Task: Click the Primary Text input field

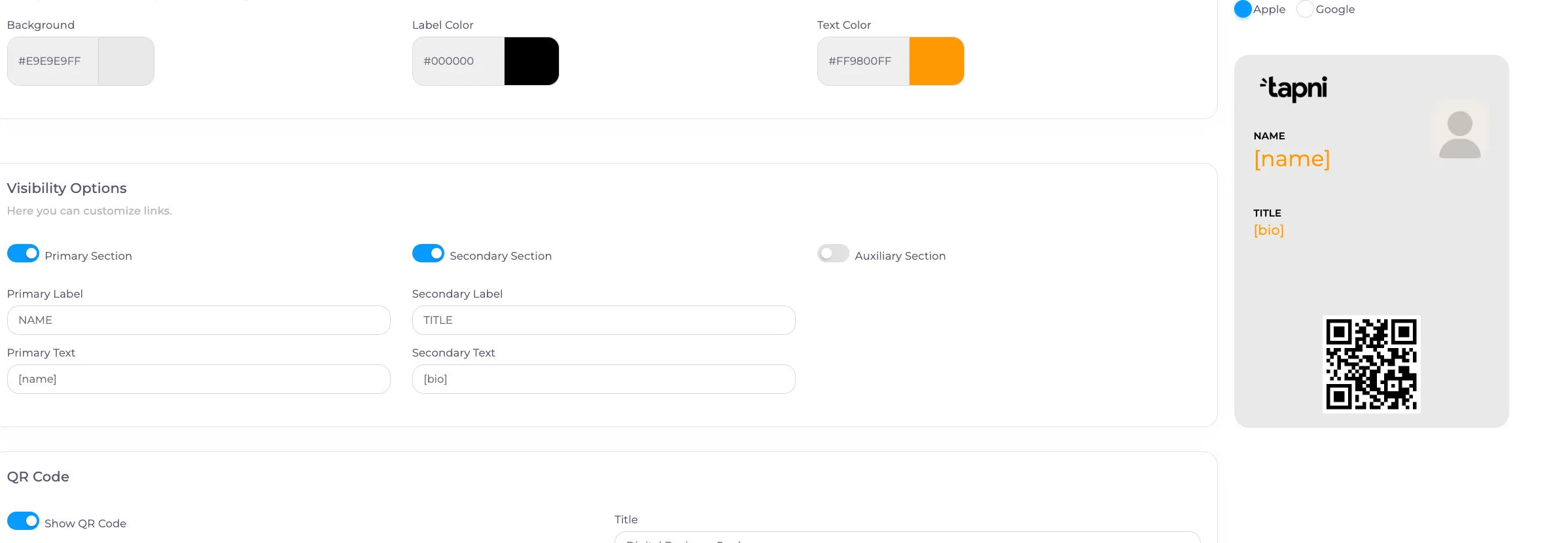Action: (x=199, y=379)
